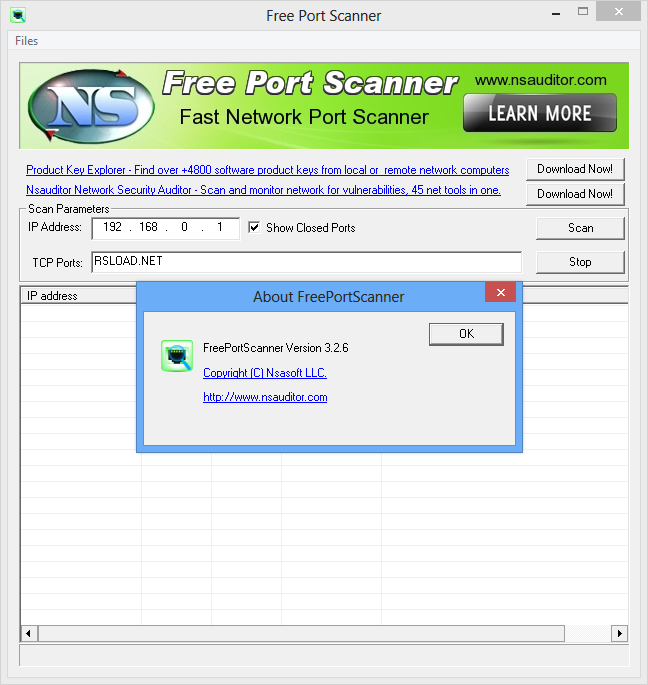Click the FreePortScanner icon in About dialog
This screenshot has width=648, height=685.
click(177, 356)
